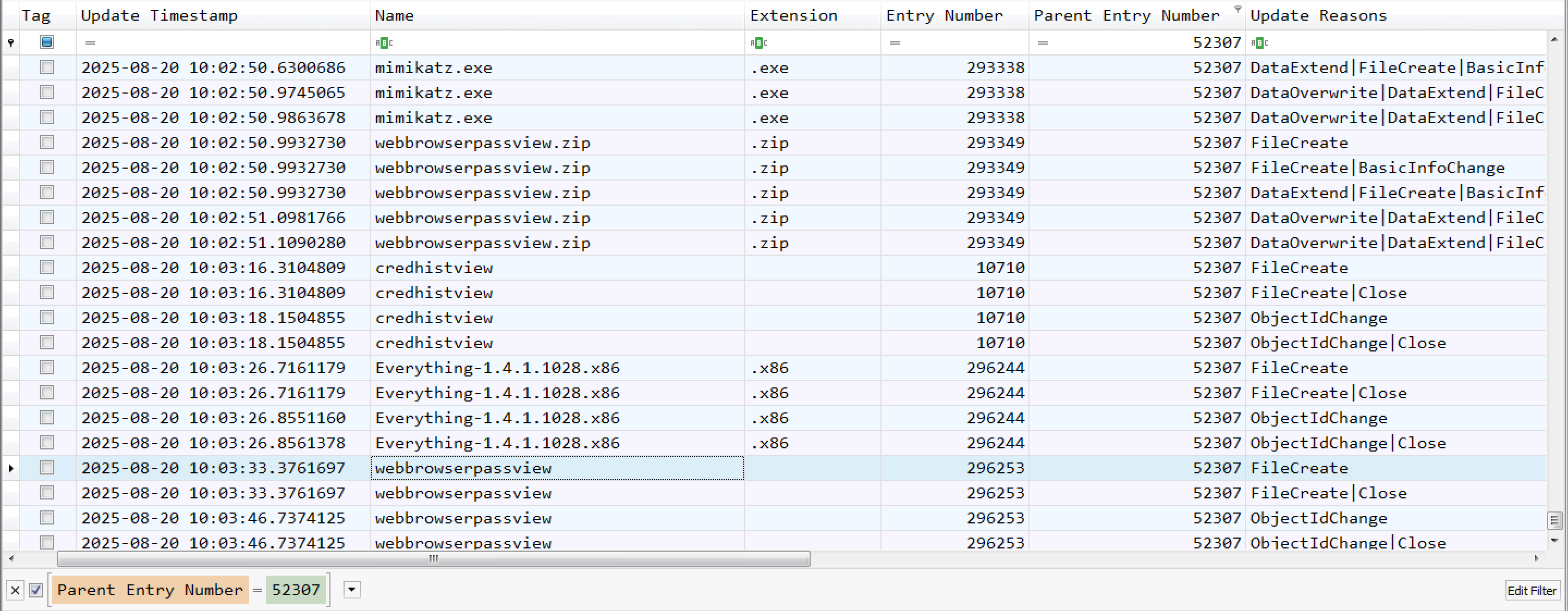Screen dimensions: 1568x611
Task: Click the 52307 value in the filter bar
Action: [295, 590]
